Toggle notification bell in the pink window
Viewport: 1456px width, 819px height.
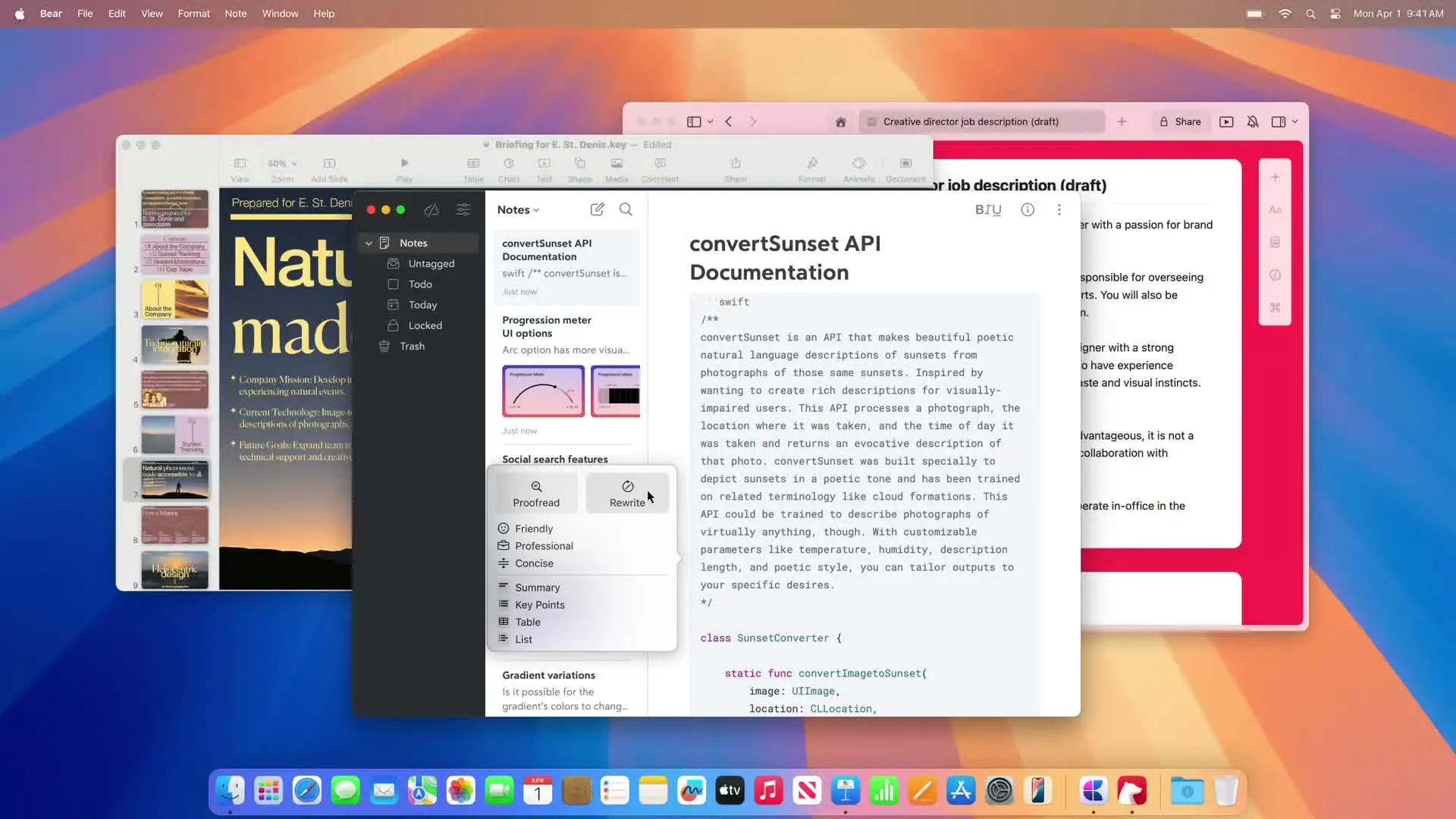click(x=1253, y=122)
